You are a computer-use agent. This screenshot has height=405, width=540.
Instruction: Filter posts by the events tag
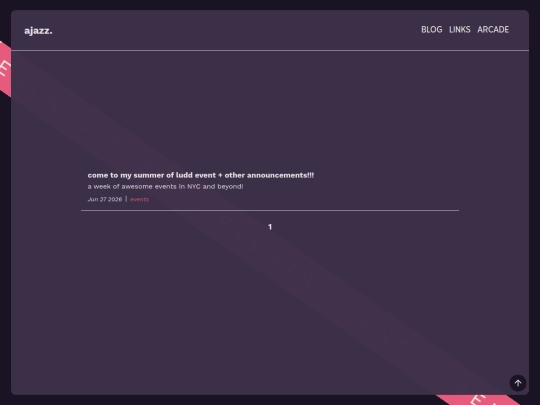pos(139,199)
